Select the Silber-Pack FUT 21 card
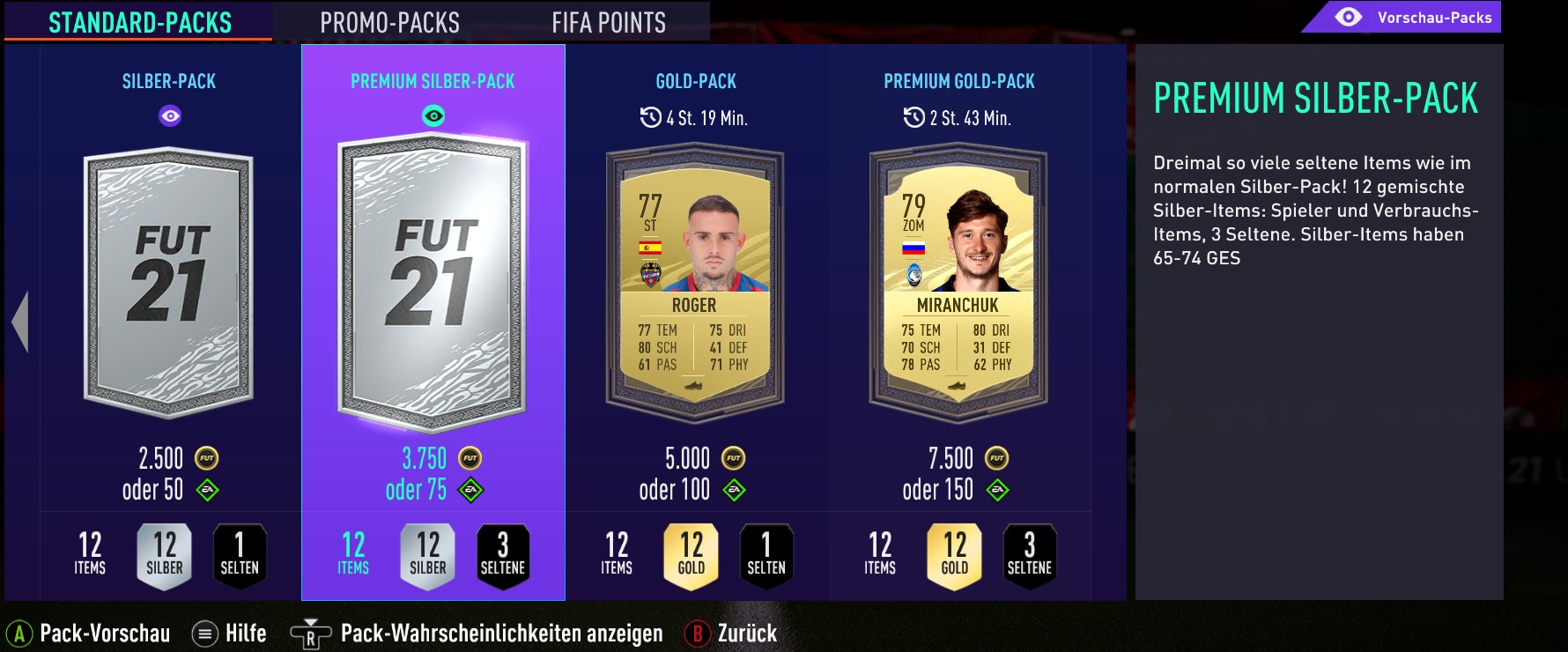Screen dimensions: 1568x652 pyautogui.click(x=168, y=284)
